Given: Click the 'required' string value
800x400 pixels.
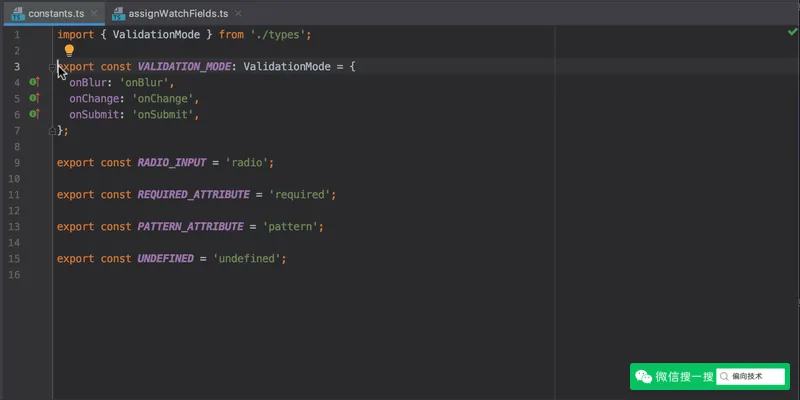Looking at the screenshot, I should click(x=300, y=195).
